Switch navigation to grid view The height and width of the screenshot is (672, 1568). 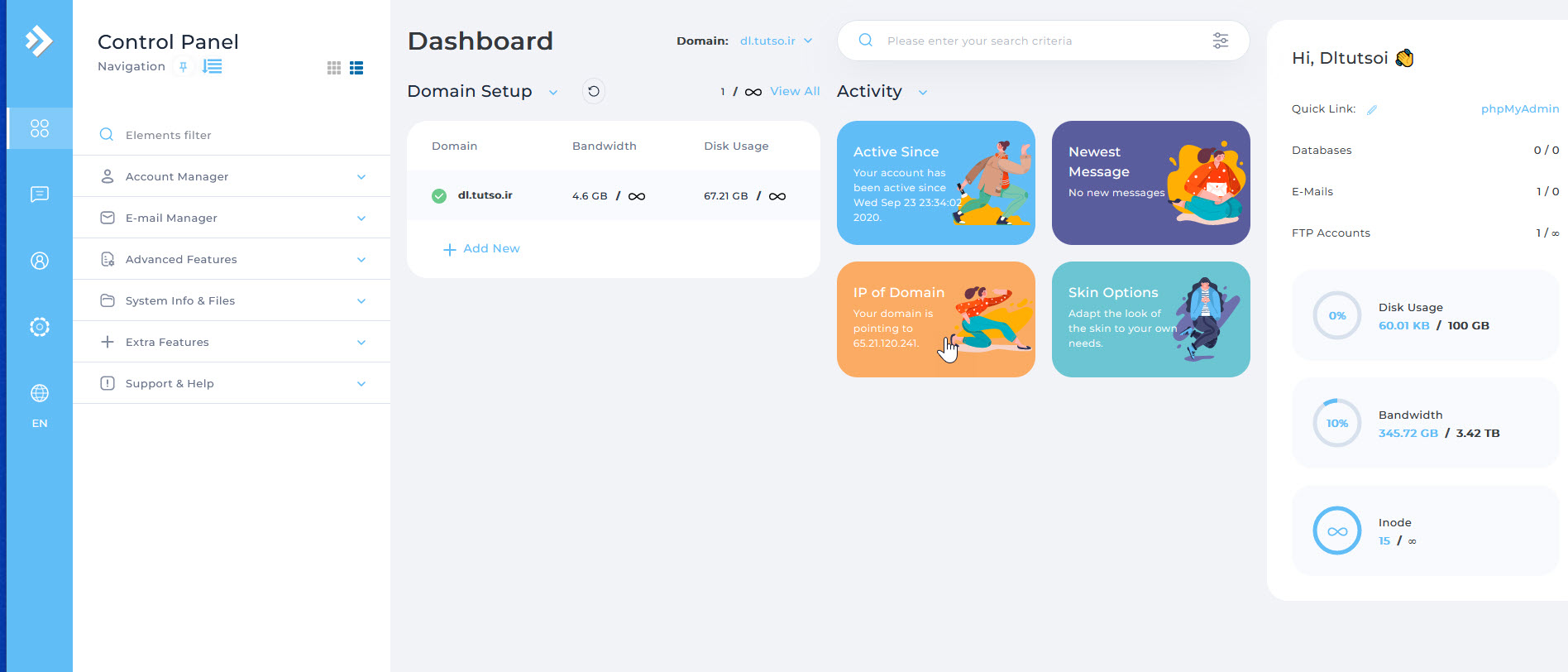point(334,68)
